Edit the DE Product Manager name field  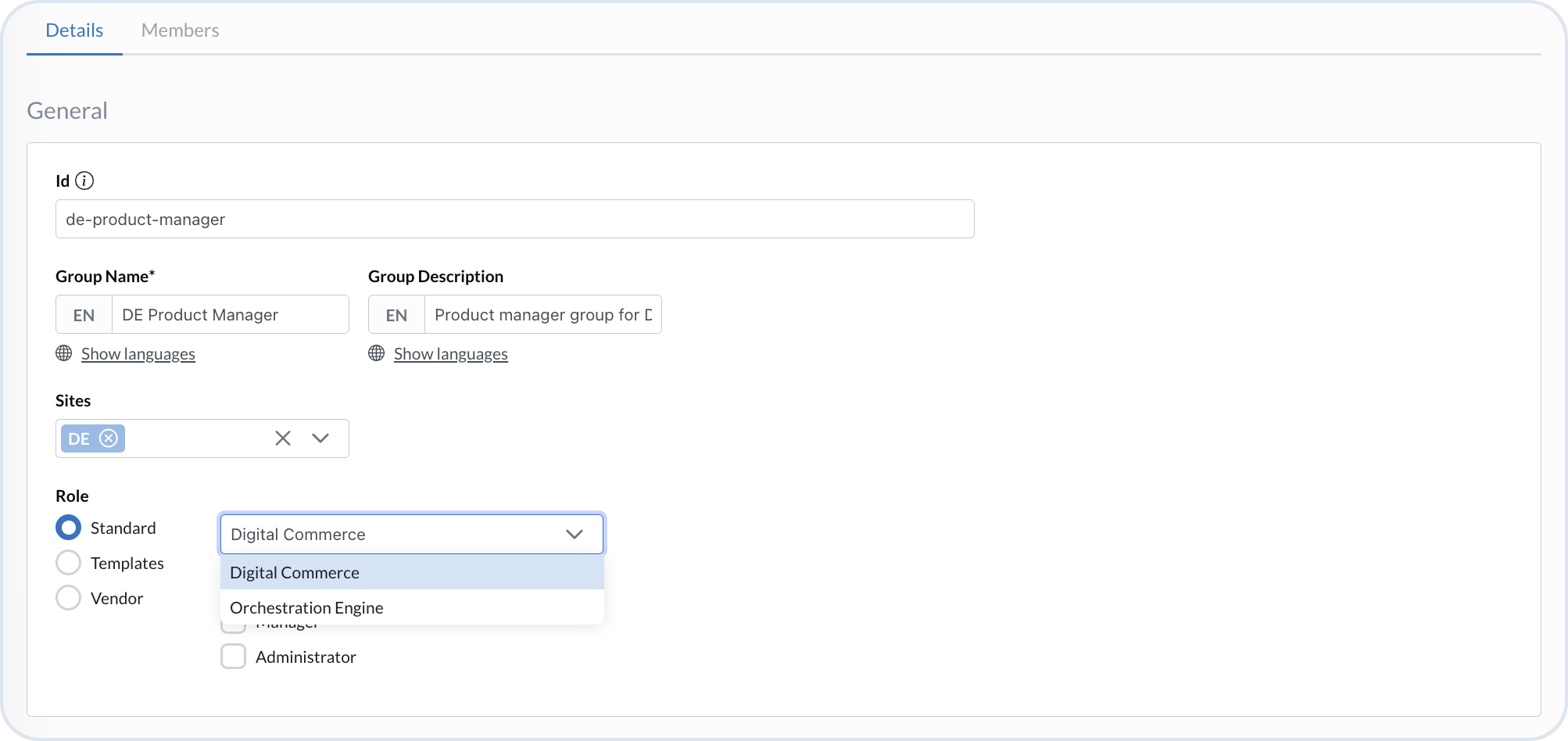click(x=230, y=314)
